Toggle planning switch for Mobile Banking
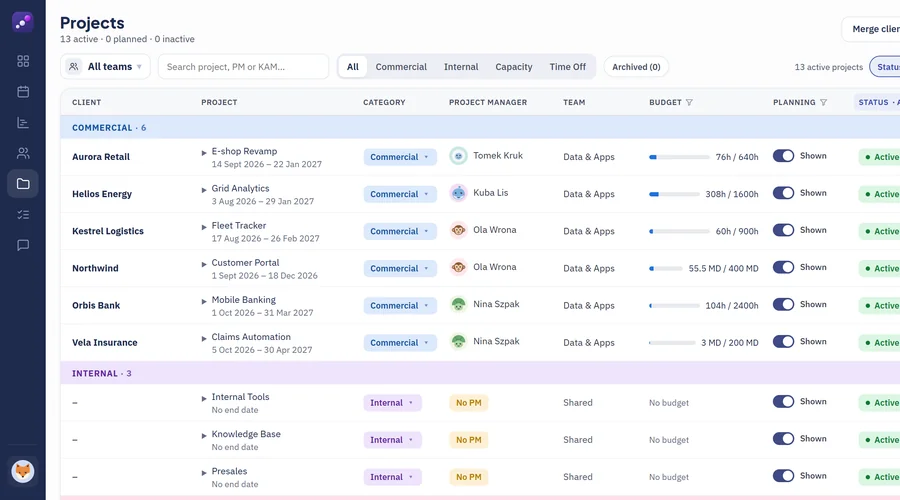This screenshot has height=500, width=900. click(x=783, y=304)
